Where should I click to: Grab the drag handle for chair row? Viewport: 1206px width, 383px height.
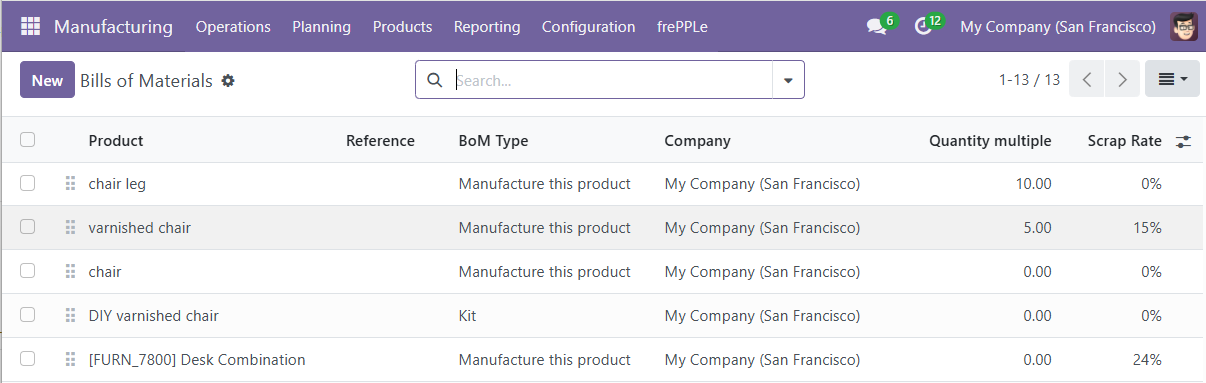70,272
